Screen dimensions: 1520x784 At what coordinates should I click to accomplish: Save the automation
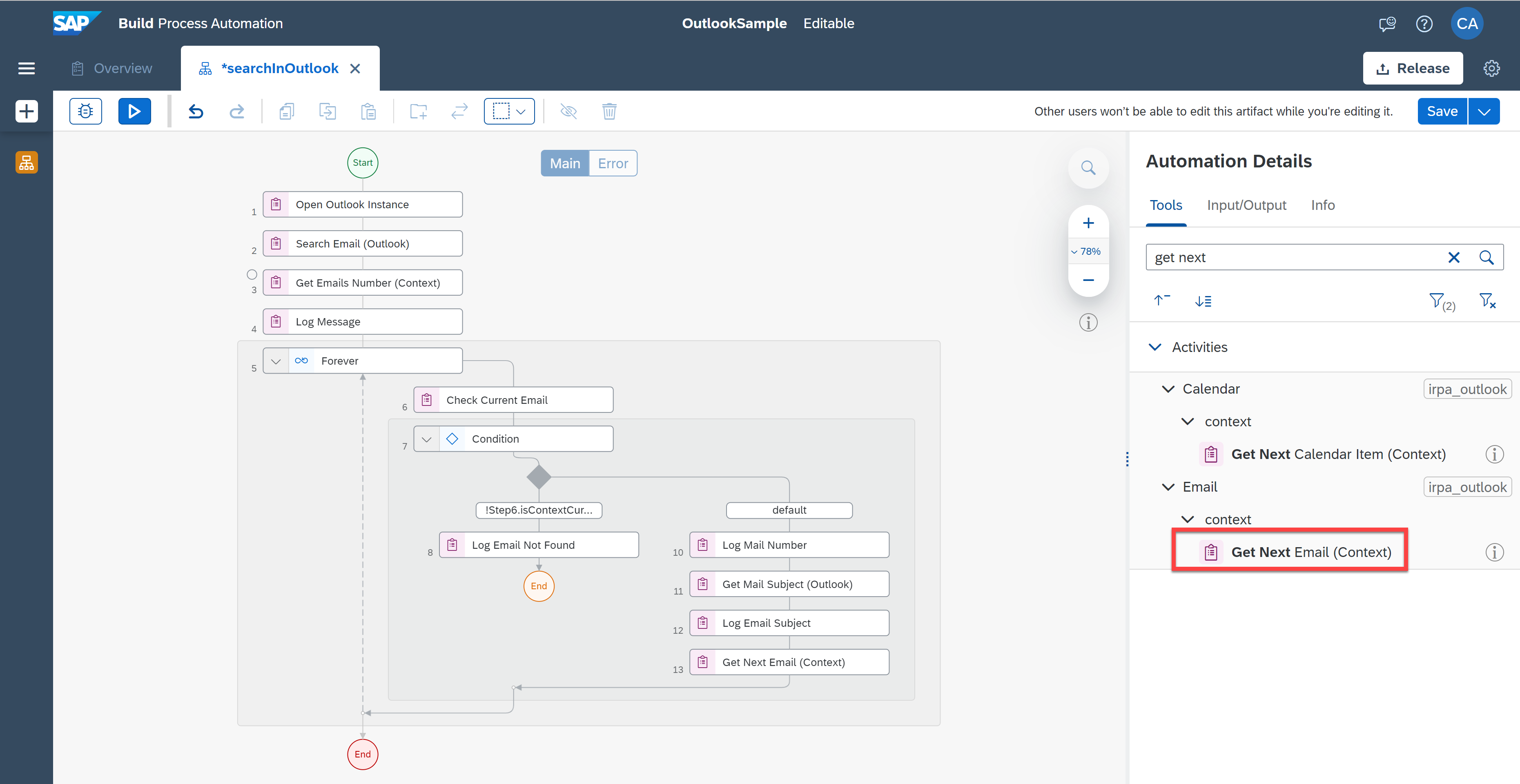click(1442, 111)
